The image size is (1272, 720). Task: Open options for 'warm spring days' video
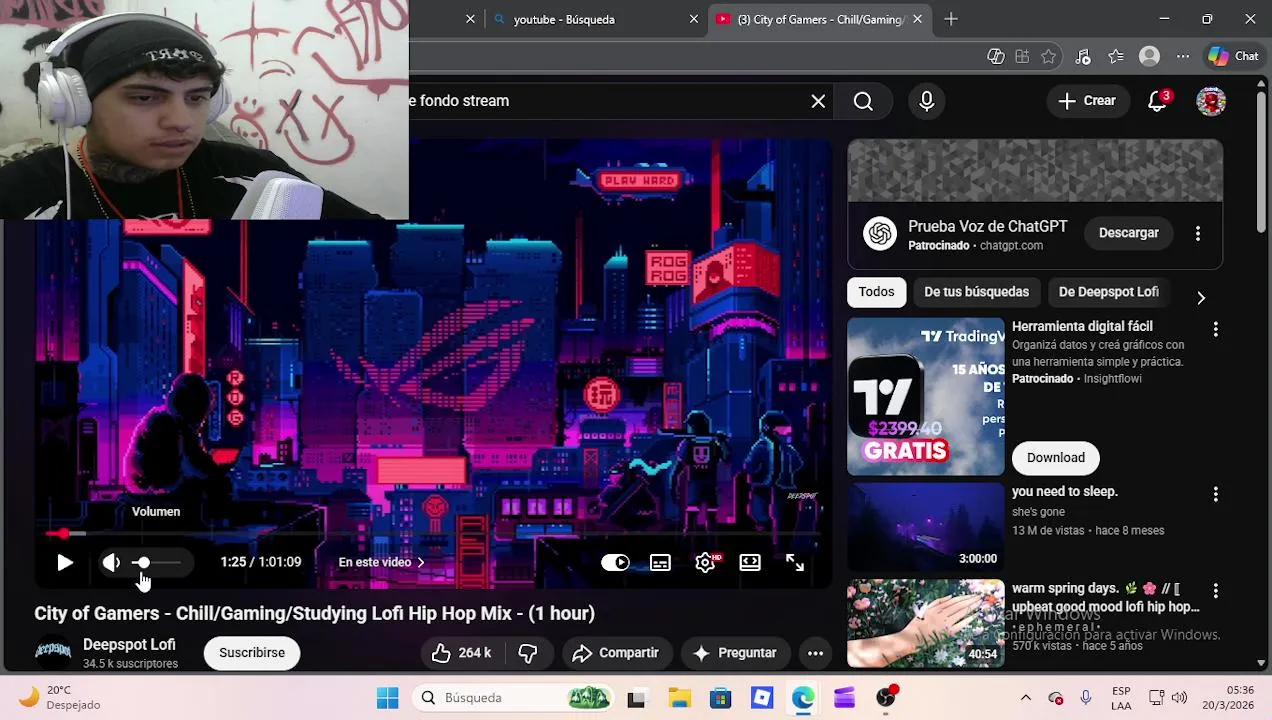(1216, 591)
